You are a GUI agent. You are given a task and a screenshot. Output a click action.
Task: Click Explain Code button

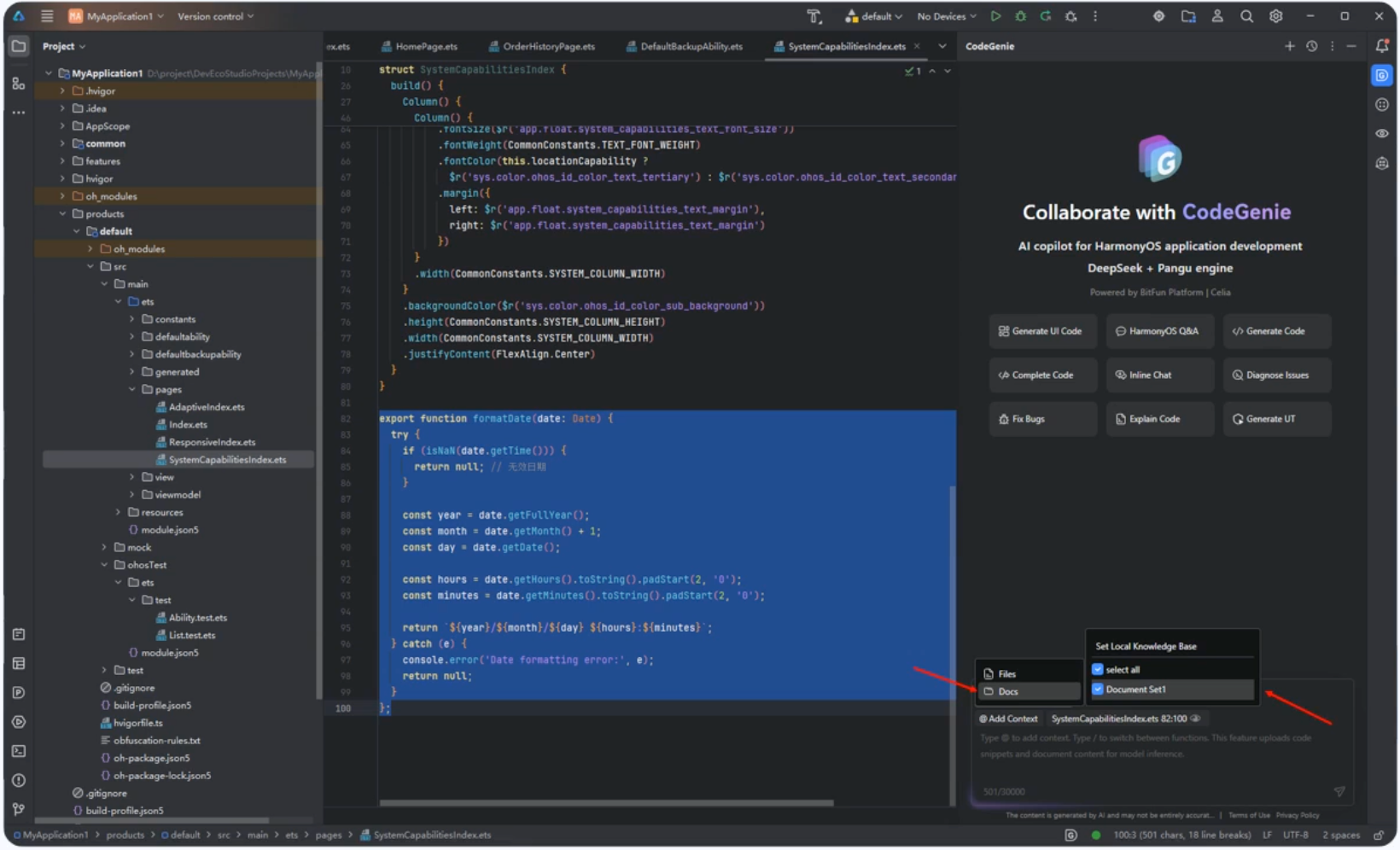(x=1159, y=419)
